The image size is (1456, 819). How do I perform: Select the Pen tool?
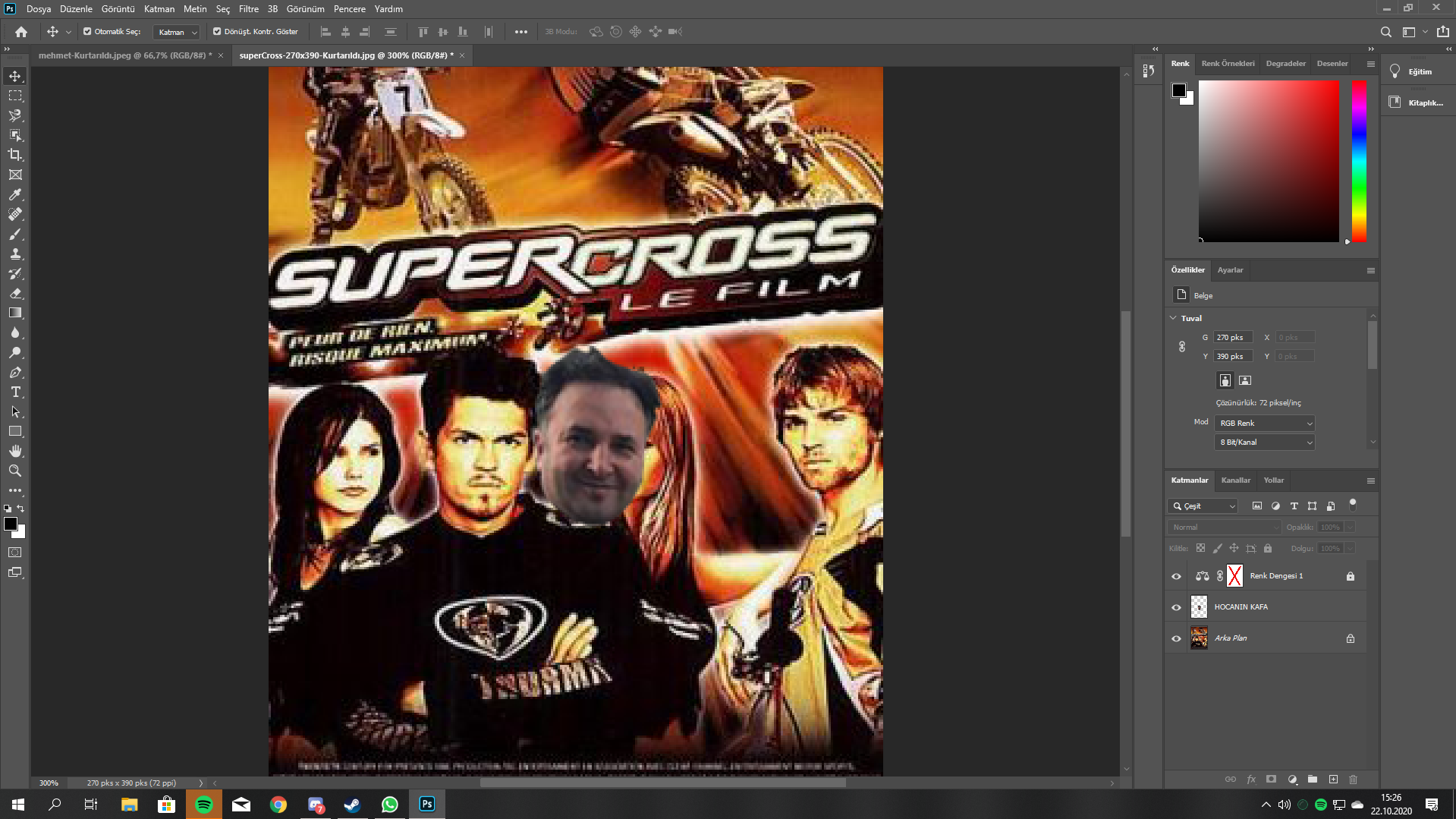(x=15, y=372)
